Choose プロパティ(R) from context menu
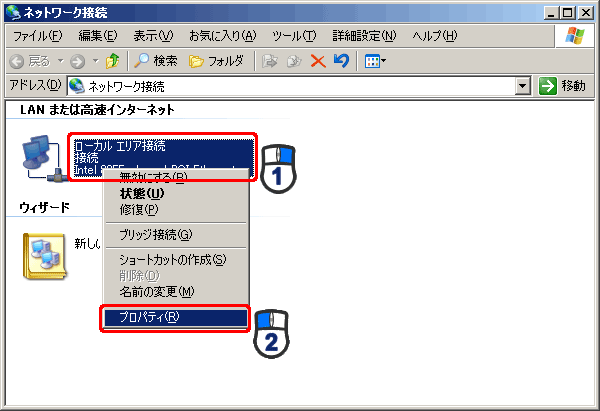 click(x=176, y=317)
